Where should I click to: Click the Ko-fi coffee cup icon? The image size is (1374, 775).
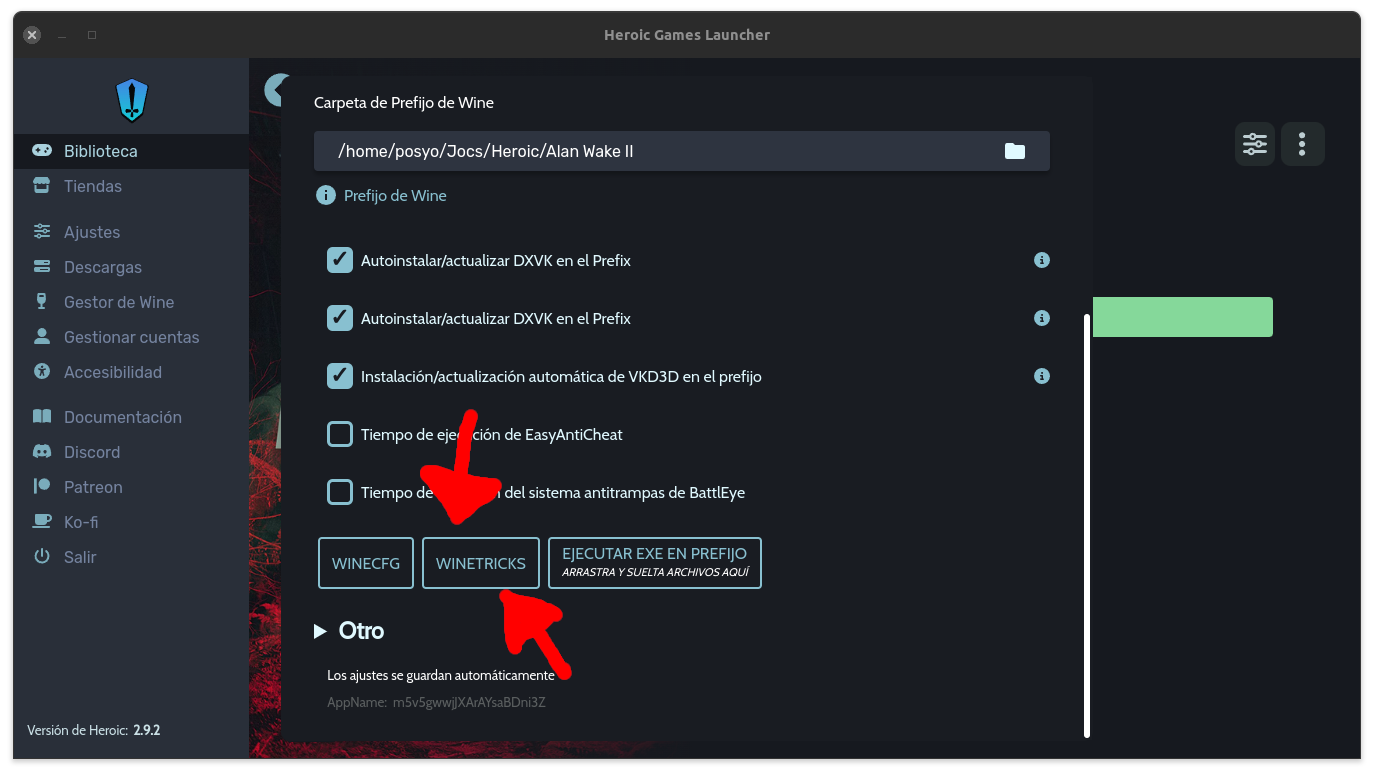click(x=42, y=522)
